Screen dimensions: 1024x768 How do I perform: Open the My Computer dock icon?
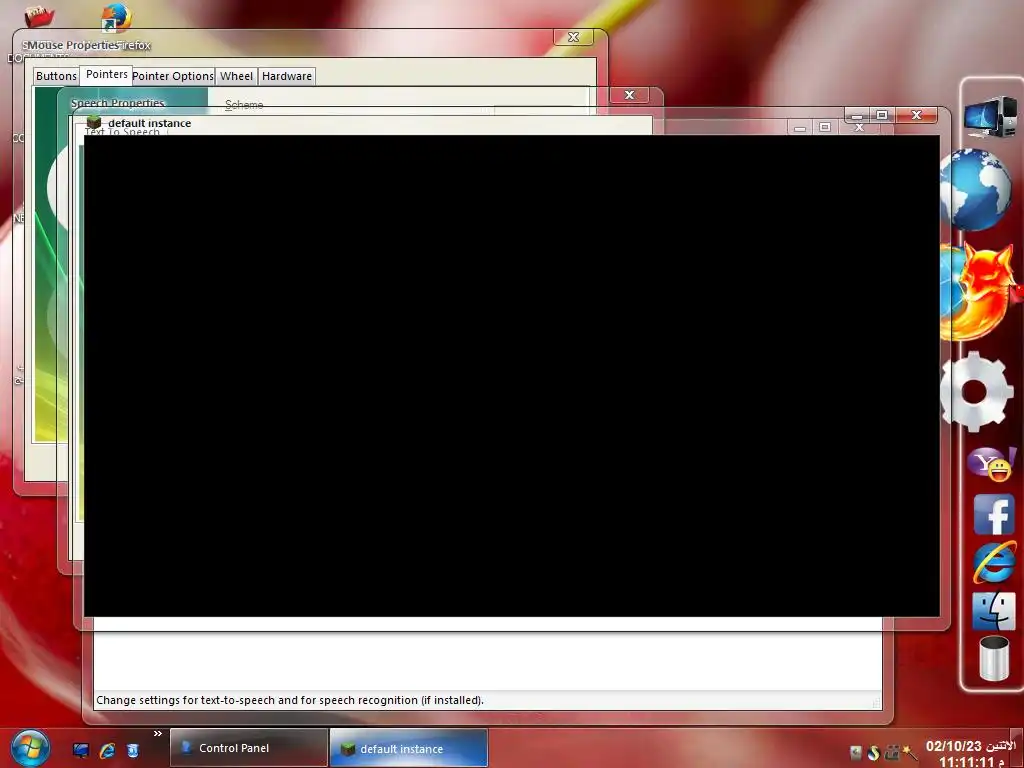[x=991, y=116]
